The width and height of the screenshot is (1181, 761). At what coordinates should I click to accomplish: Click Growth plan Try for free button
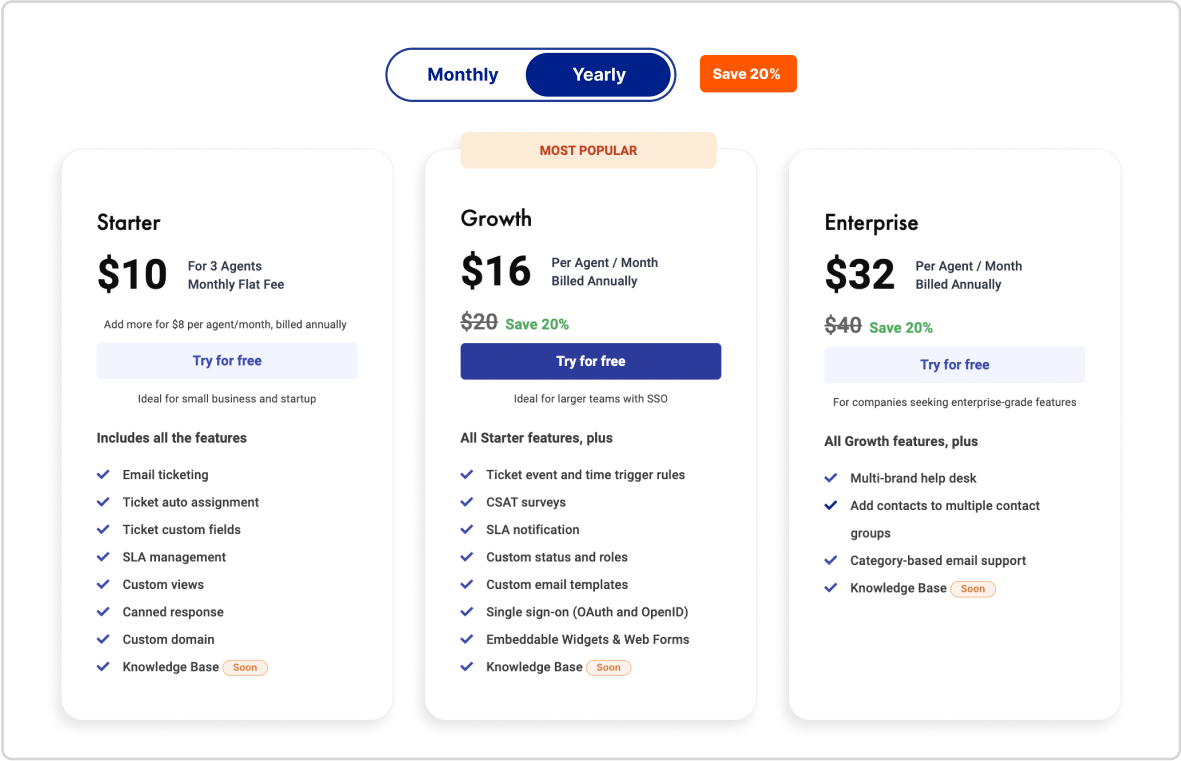(590, 361)
